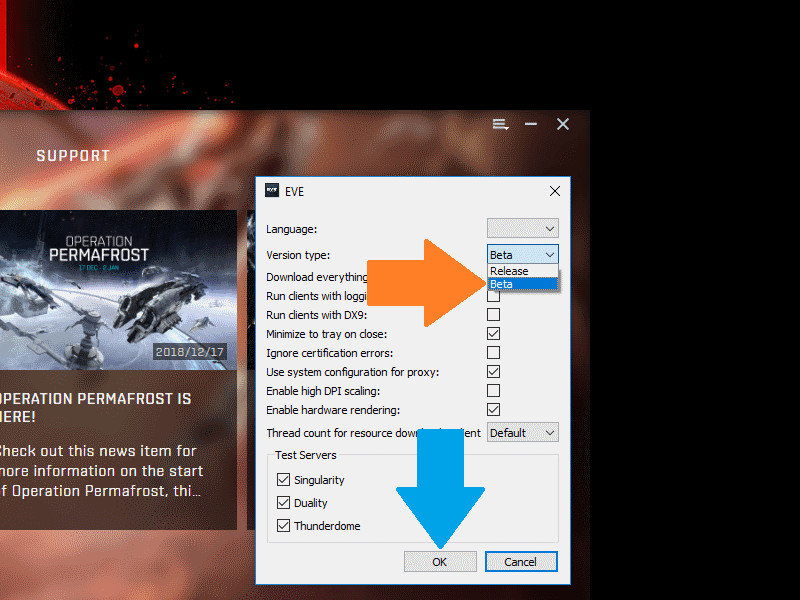Click the EVE logo icon in dialog title
Viewport: 800px width, 600px height.
pyautogui.click(x=272, y=190)
